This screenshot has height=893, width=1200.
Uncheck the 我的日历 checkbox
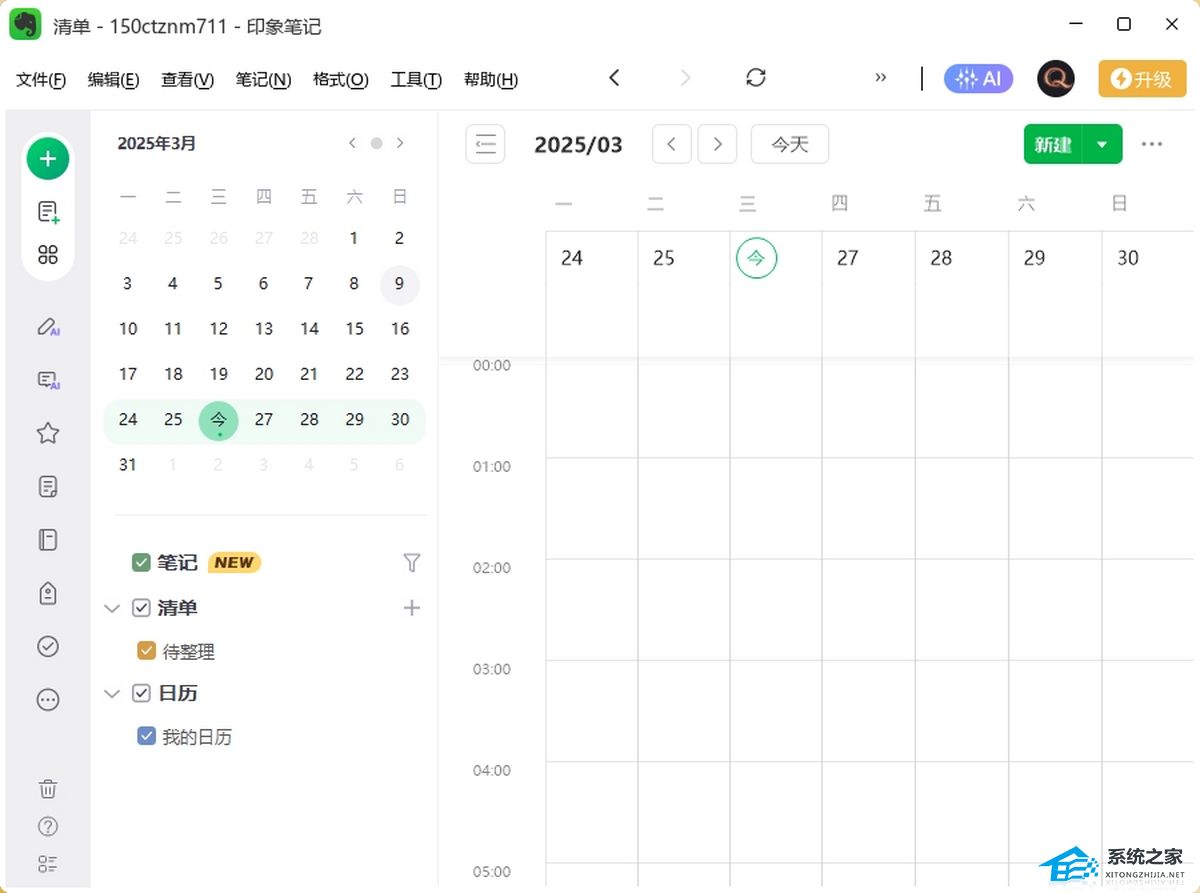[x=146, y=737]
